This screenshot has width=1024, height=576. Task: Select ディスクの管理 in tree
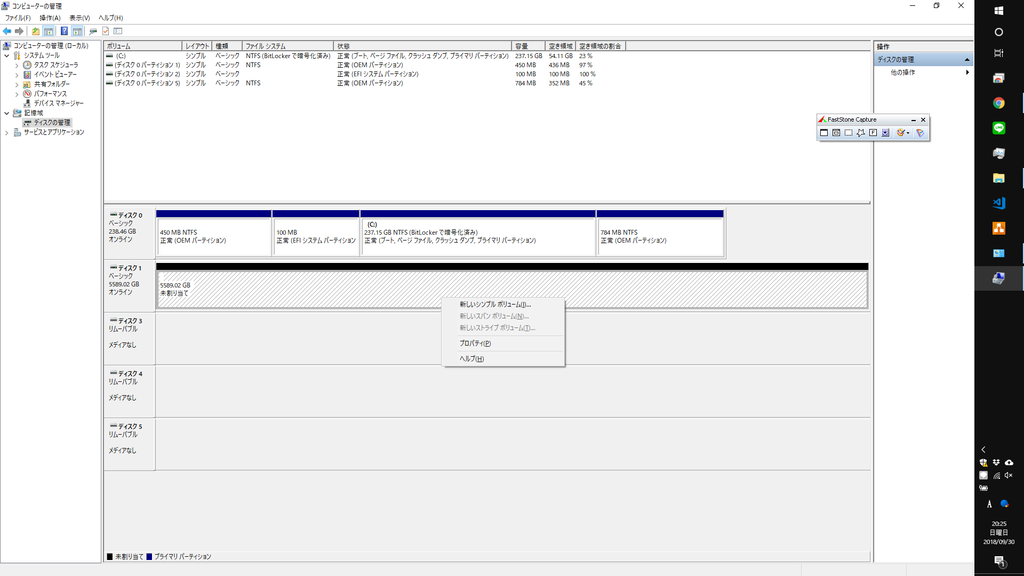[x=52, y=123]
